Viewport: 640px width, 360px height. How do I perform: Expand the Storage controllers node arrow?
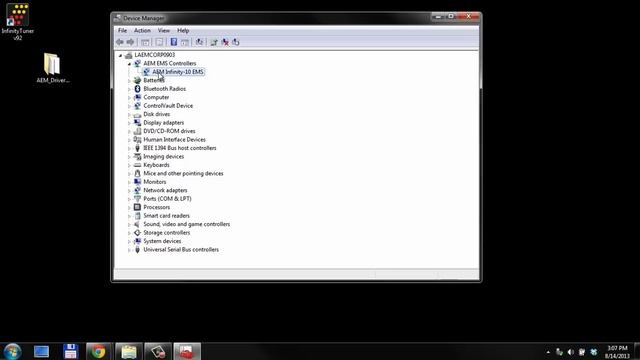click(x=129, y=233)
